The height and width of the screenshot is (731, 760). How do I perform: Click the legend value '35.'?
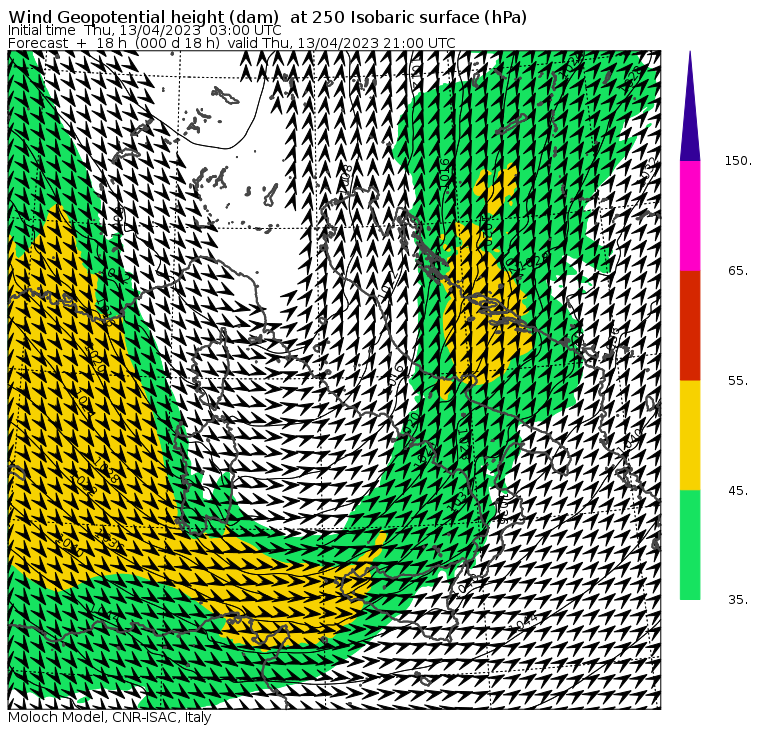(738, 600)
